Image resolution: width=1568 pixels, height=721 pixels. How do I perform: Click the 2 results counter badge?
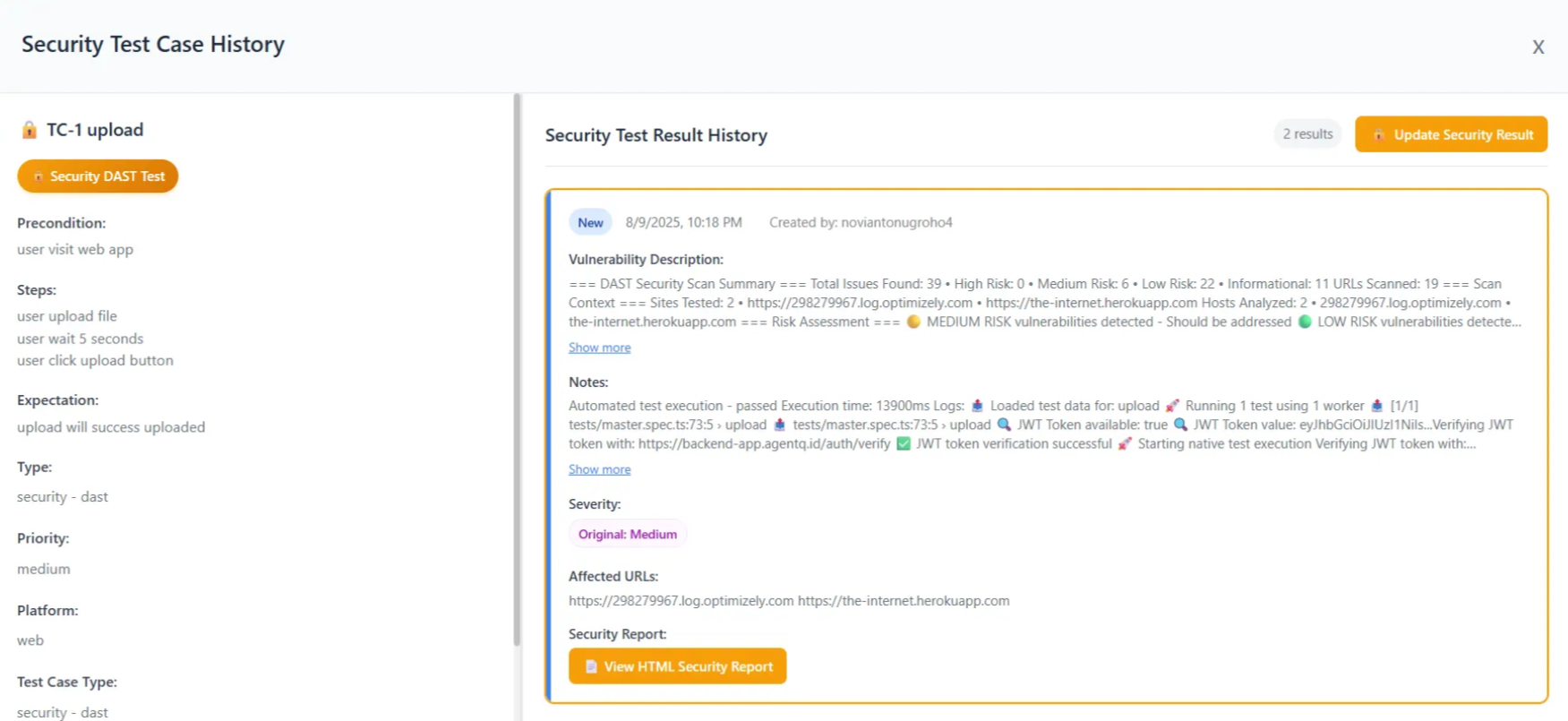[1307, 133]
